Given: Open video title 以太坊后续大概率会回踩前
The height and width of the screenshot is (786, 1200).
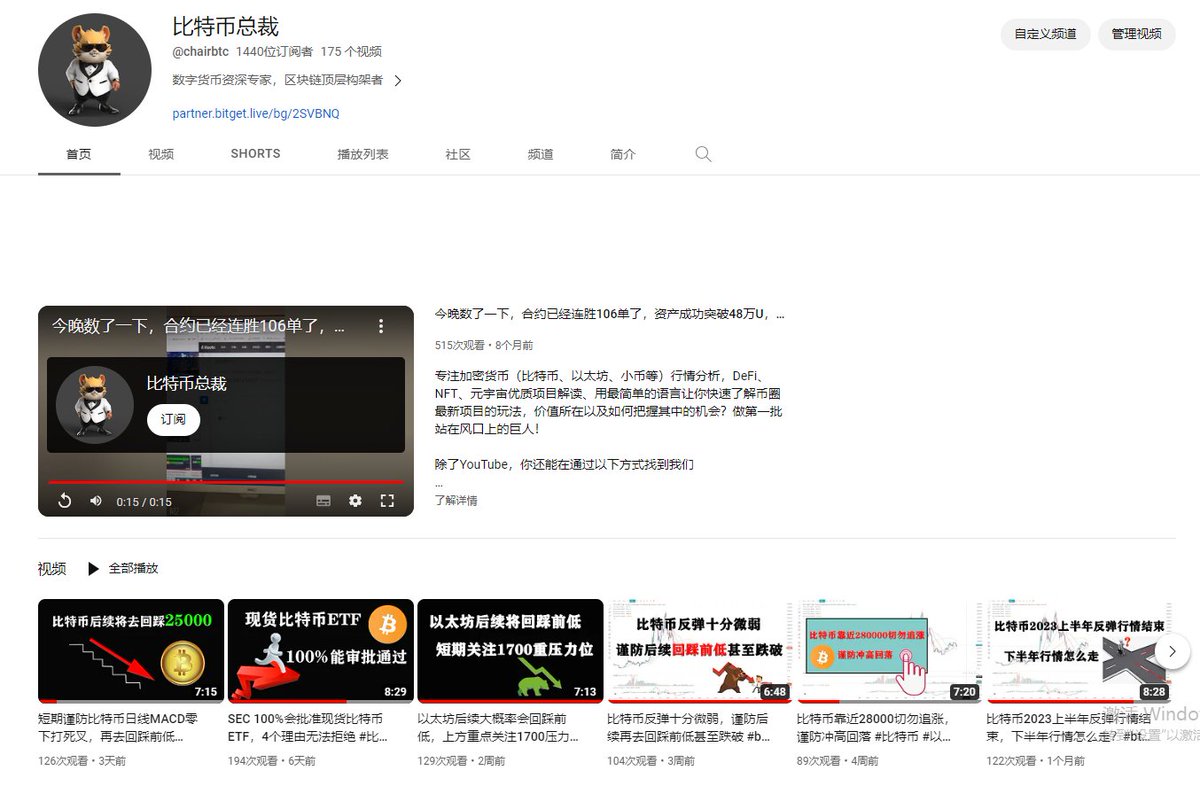Looking at the screenshot, I should [497, 727].
